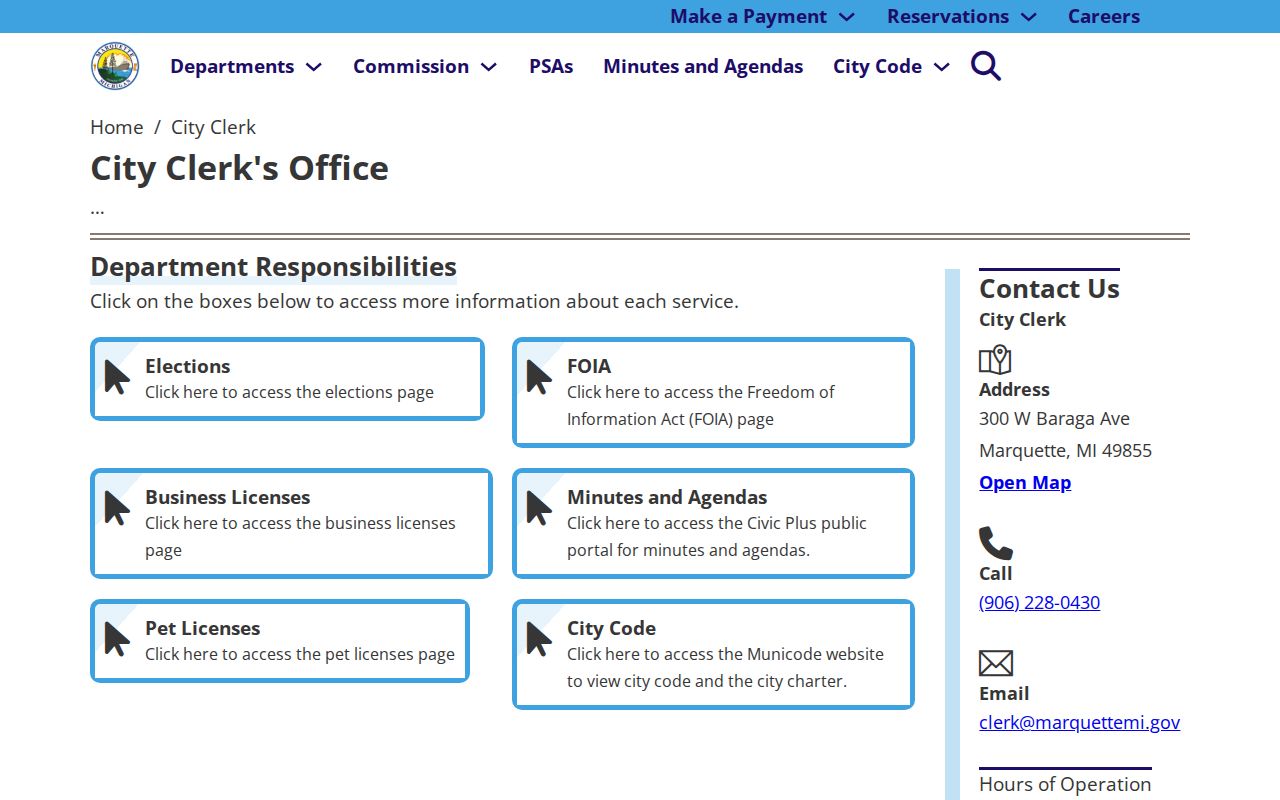
Task: Open PSAs in the navigation bar
Action: click(x=551, y=66)
